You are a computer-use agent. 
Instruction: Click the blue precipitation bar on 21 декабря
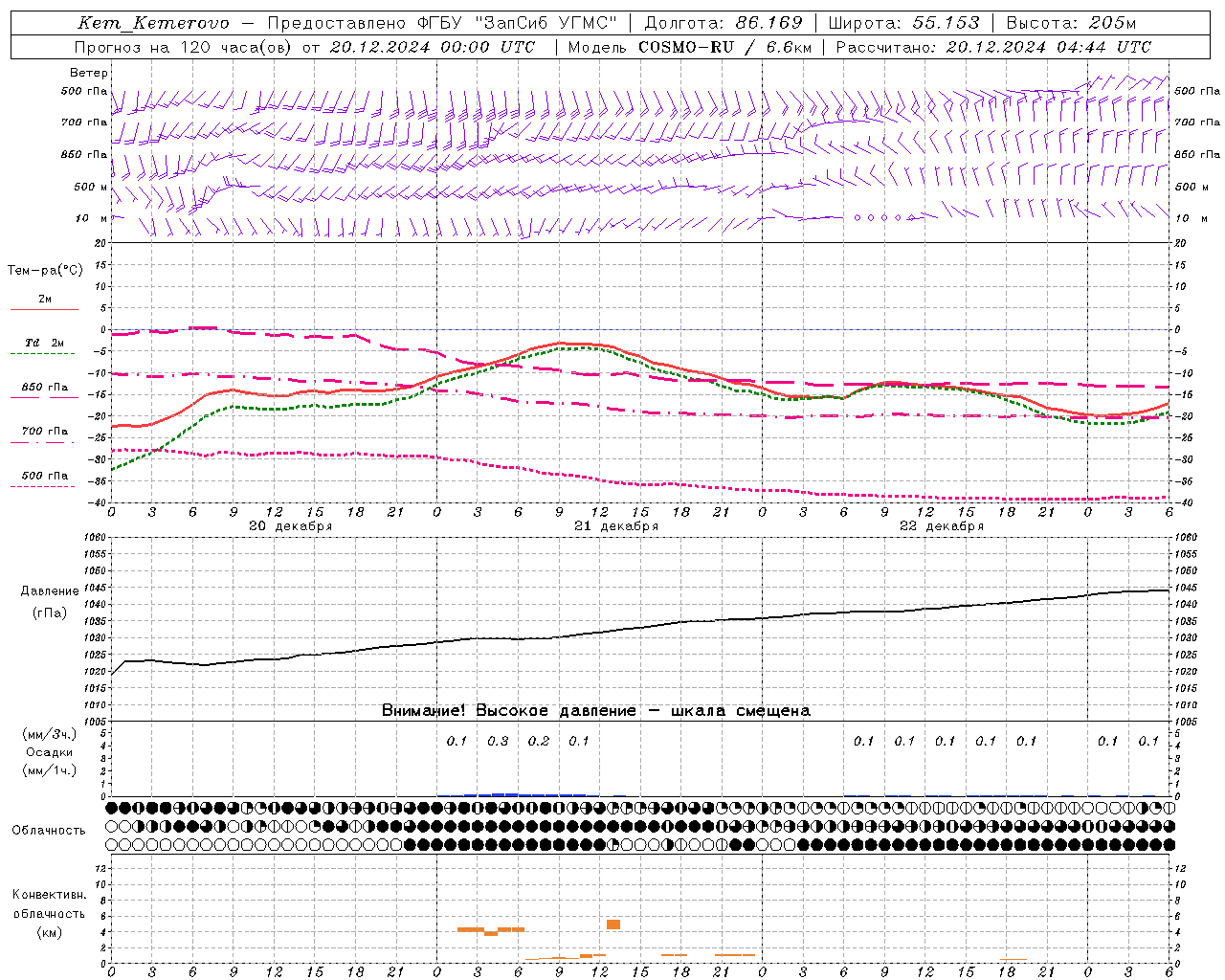pyautogui.click(x=524, y=794)
